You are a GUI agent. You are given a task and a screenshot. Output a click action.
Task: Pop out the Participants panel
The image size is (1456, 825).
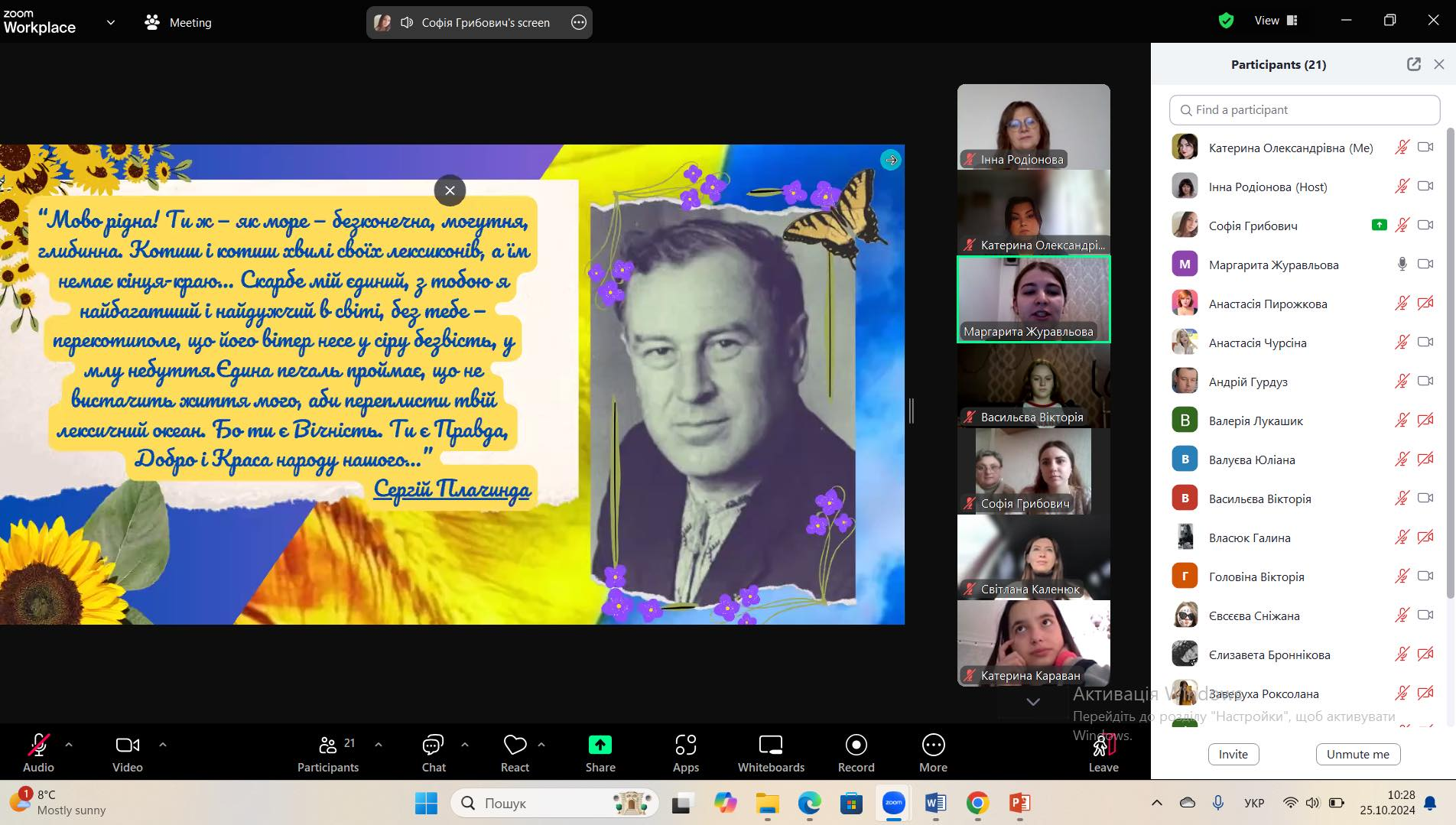pyautogui.click(x=1413, y=64)
